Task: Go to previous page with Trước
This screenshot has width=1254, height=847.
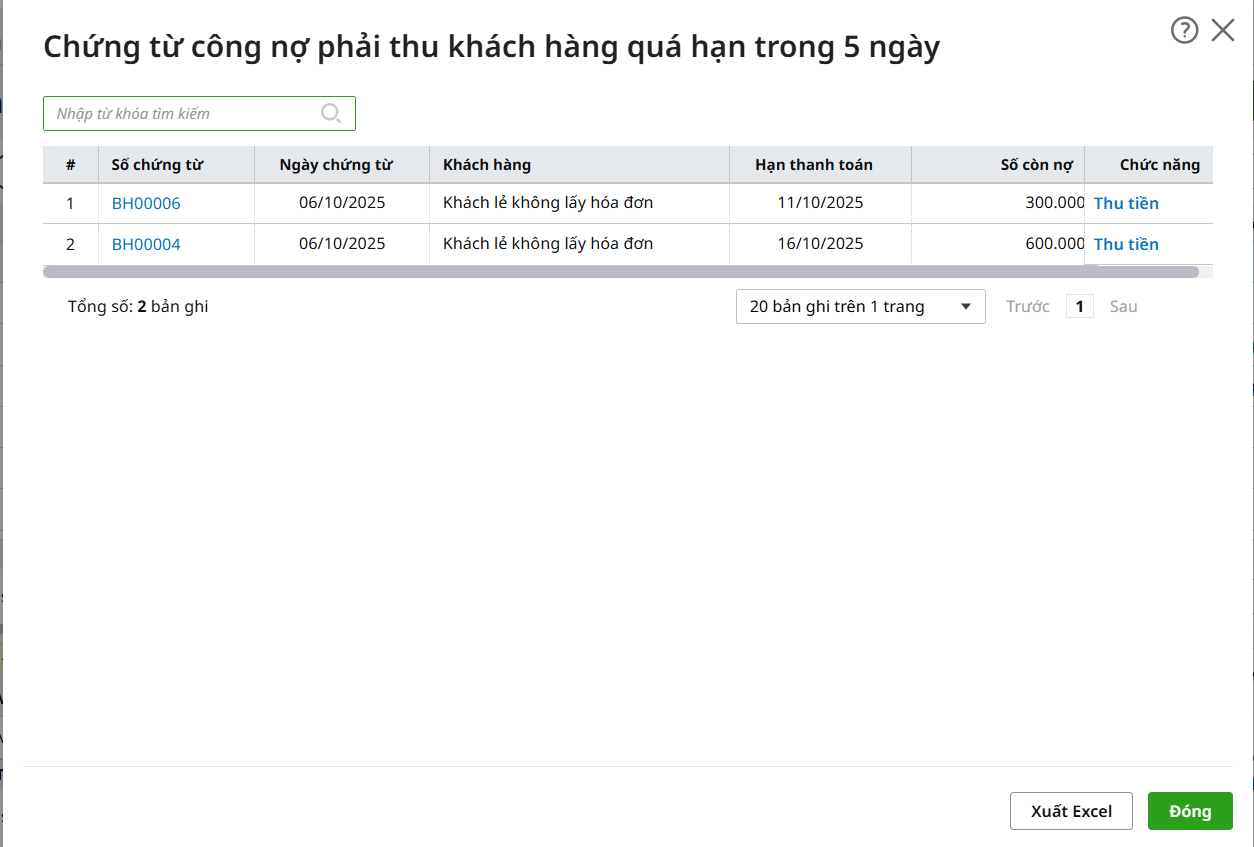Action: (1027, 307)
